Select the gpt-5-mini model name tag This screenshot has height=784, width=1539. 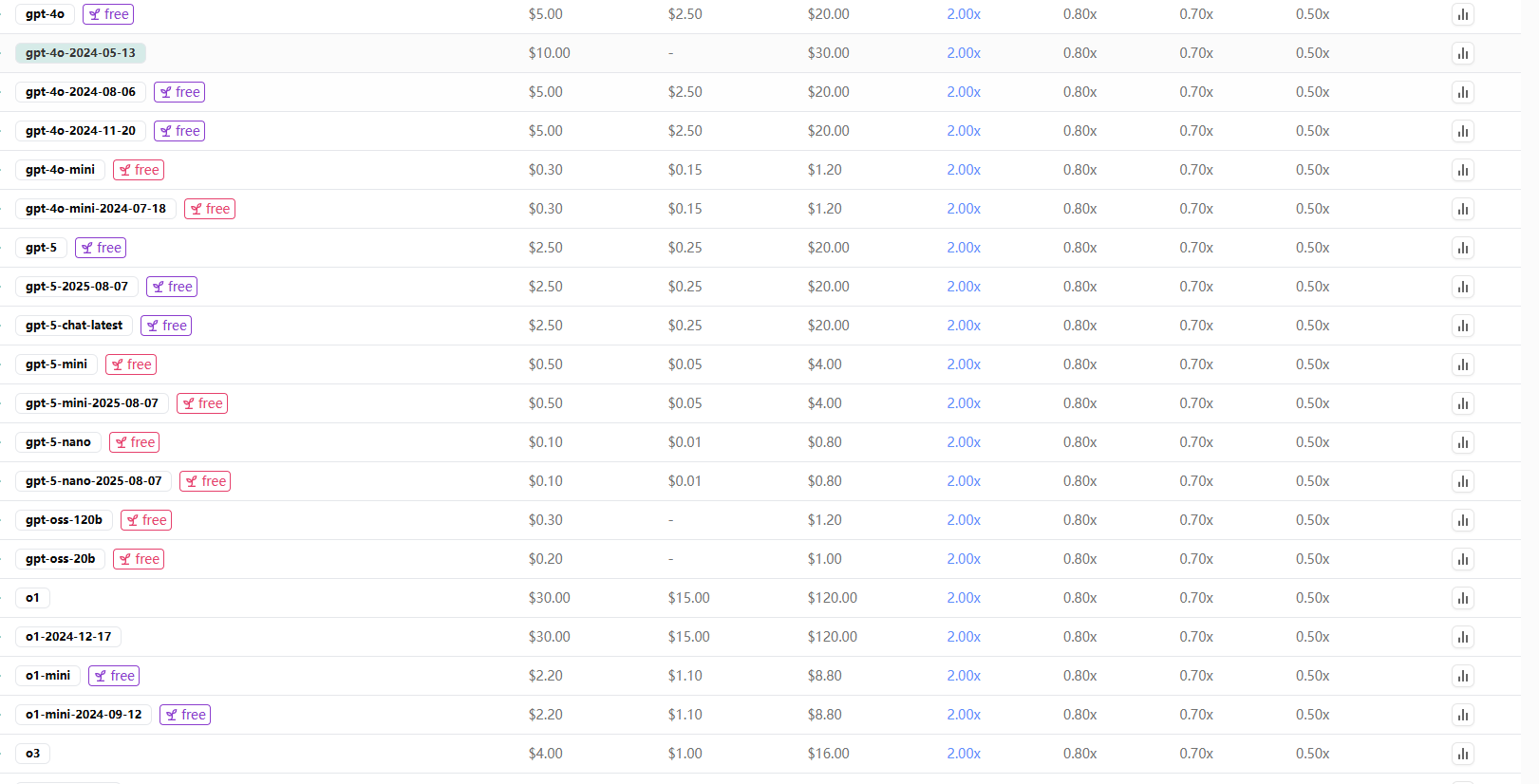(x=56, y=364)
